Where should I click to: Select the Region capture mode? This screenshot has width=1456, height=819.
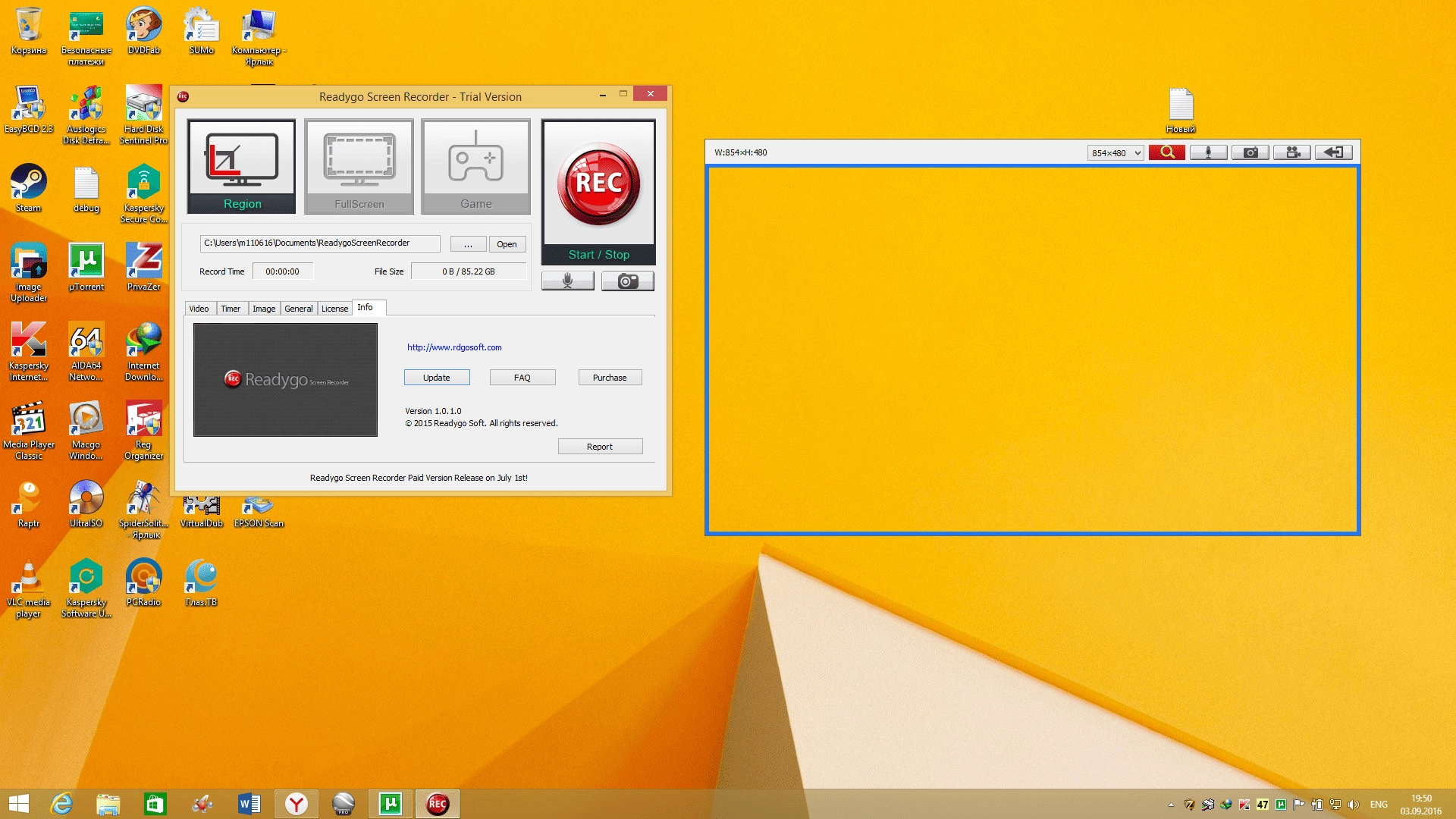pos(242,166)
